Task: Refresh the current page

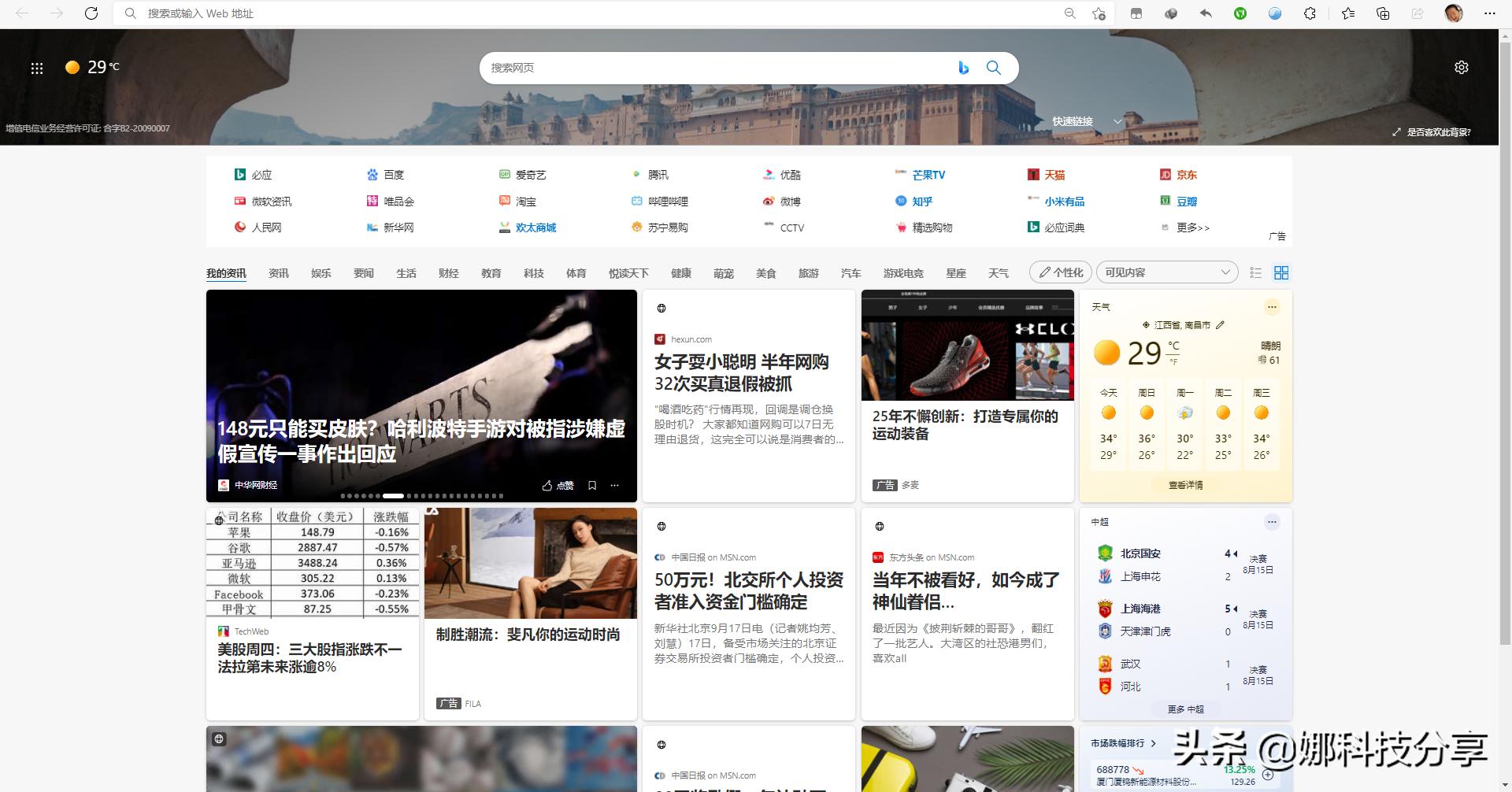Action: point(91,13)
